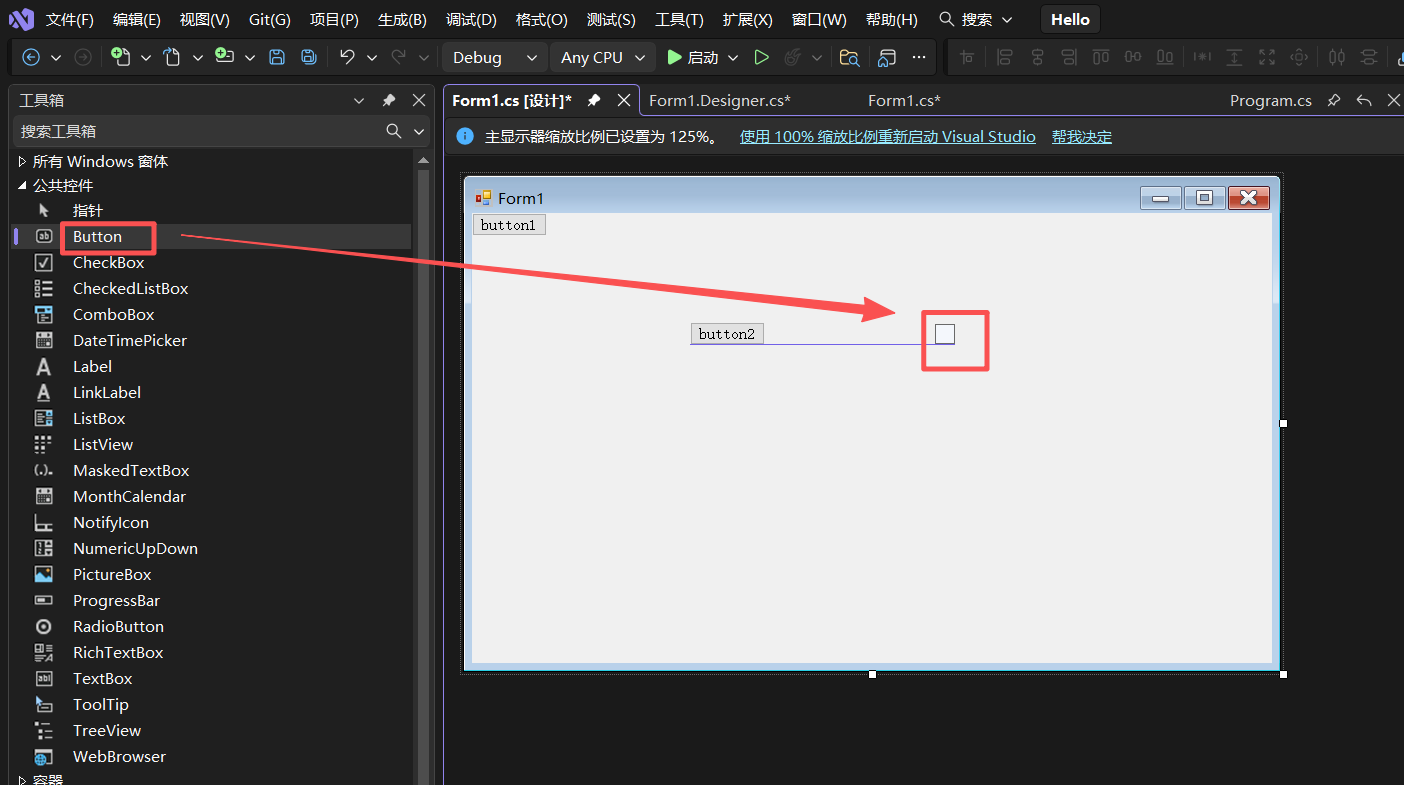Open the 调试(D) menu
The image size is (1404, 785).
point(471,20)
